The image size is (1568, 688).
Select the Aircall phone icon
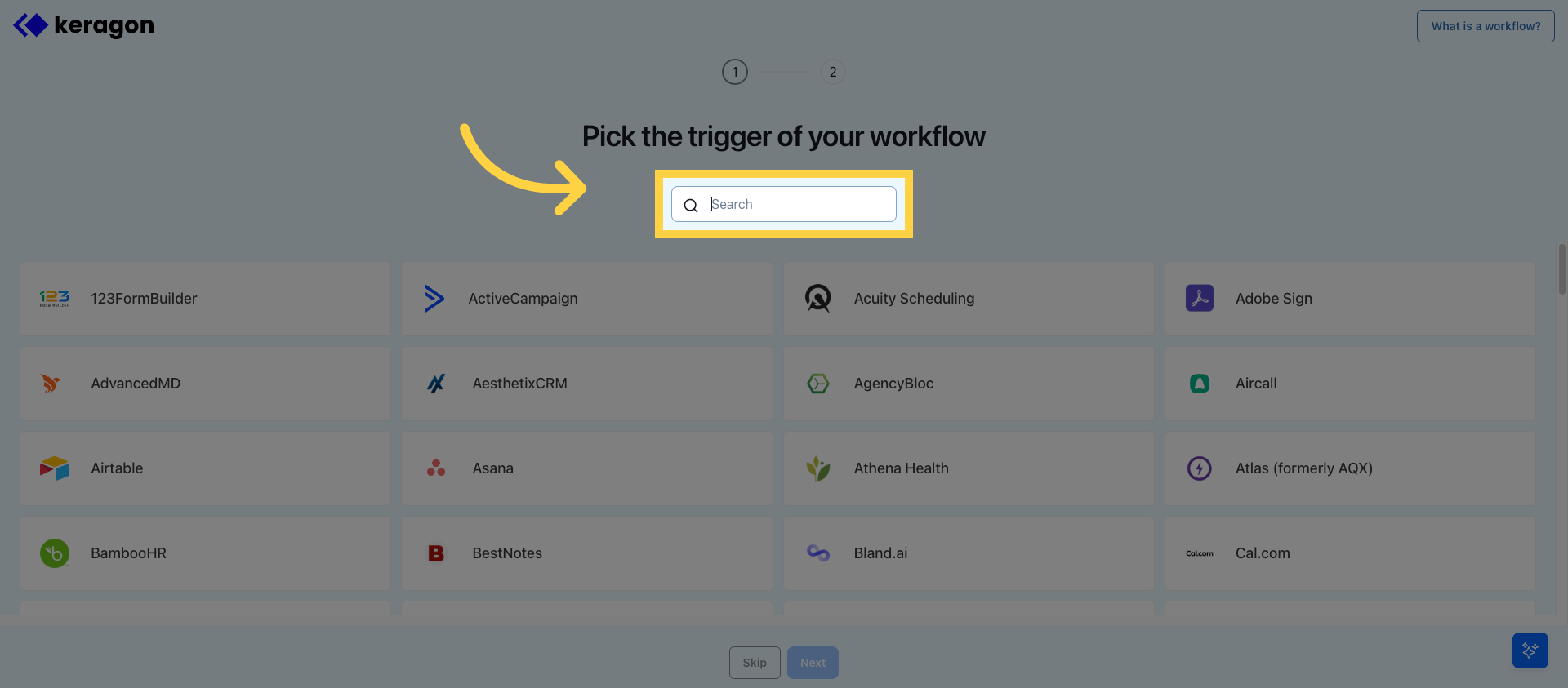[x=1199, y=383]
